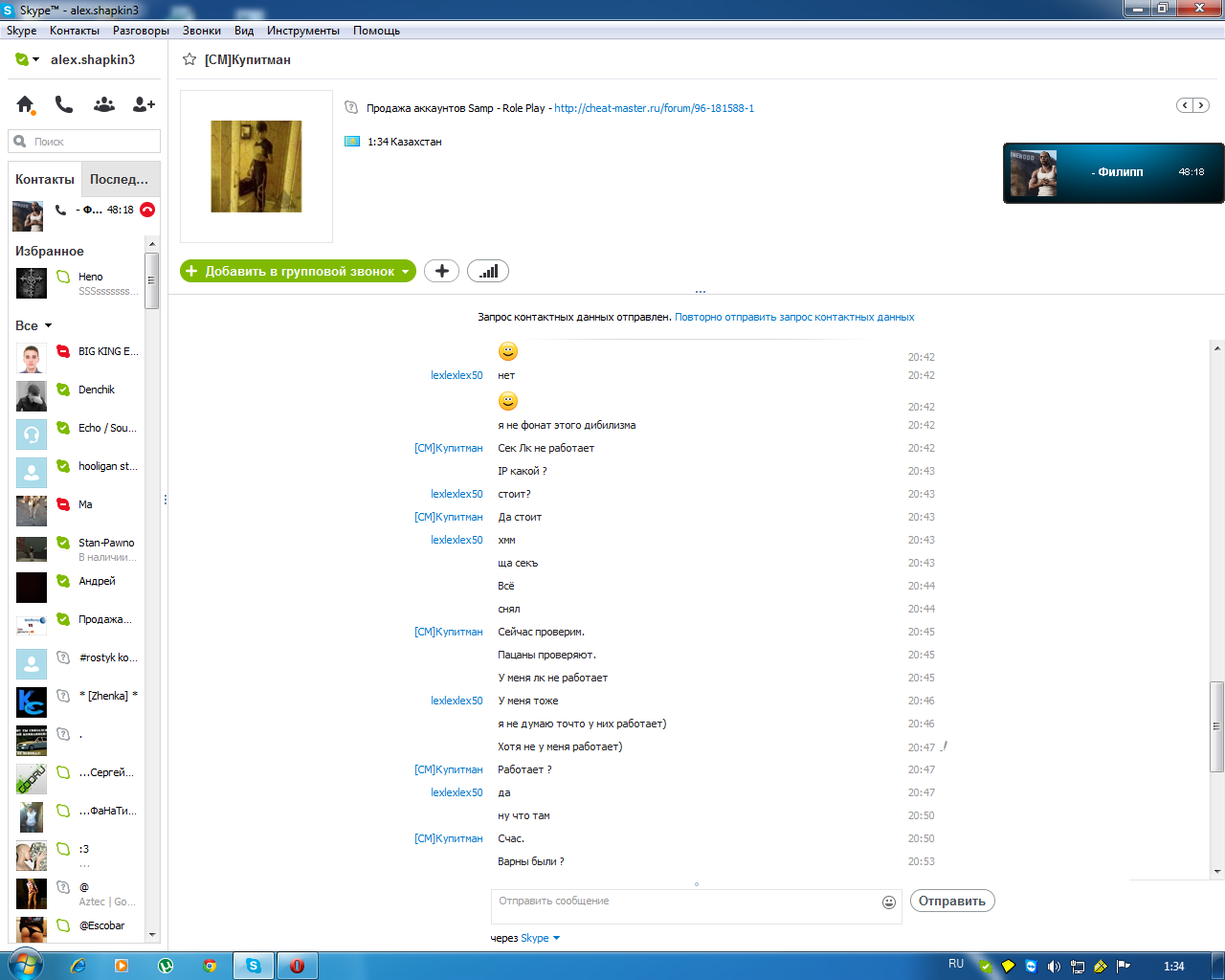Click the TeamViewer tray icon

(1031, 967)
